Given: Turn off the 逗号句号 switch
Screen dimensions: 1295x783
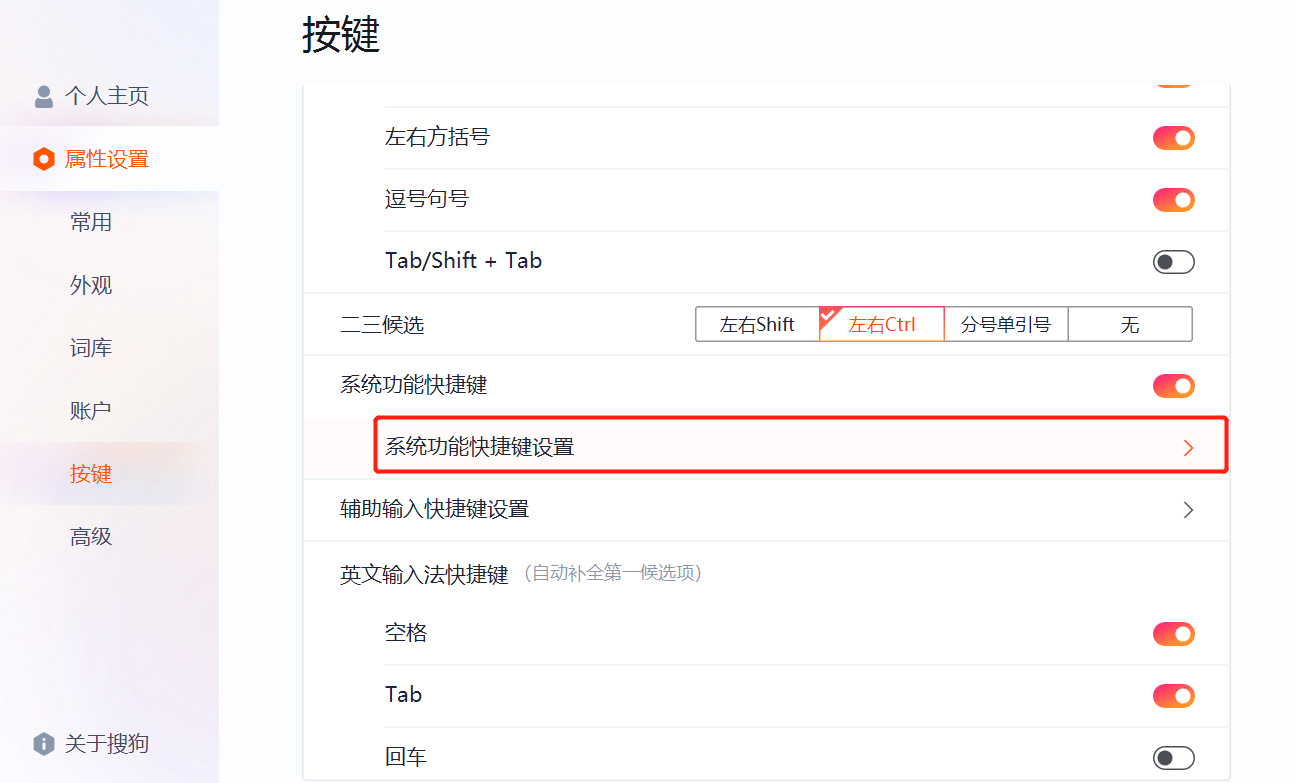Looking at the screenshot, I should click(x=1173, y=199).
